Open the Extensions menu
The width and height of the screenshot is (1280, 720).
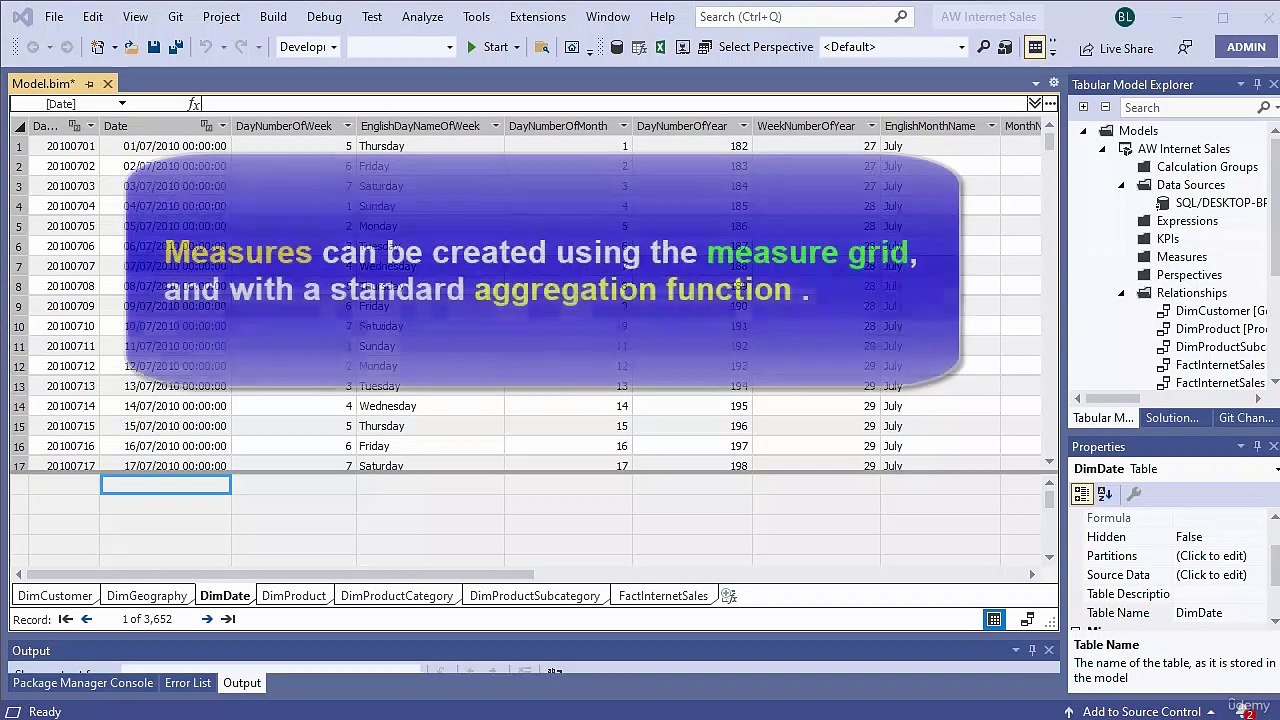click(x=537, y=17)
